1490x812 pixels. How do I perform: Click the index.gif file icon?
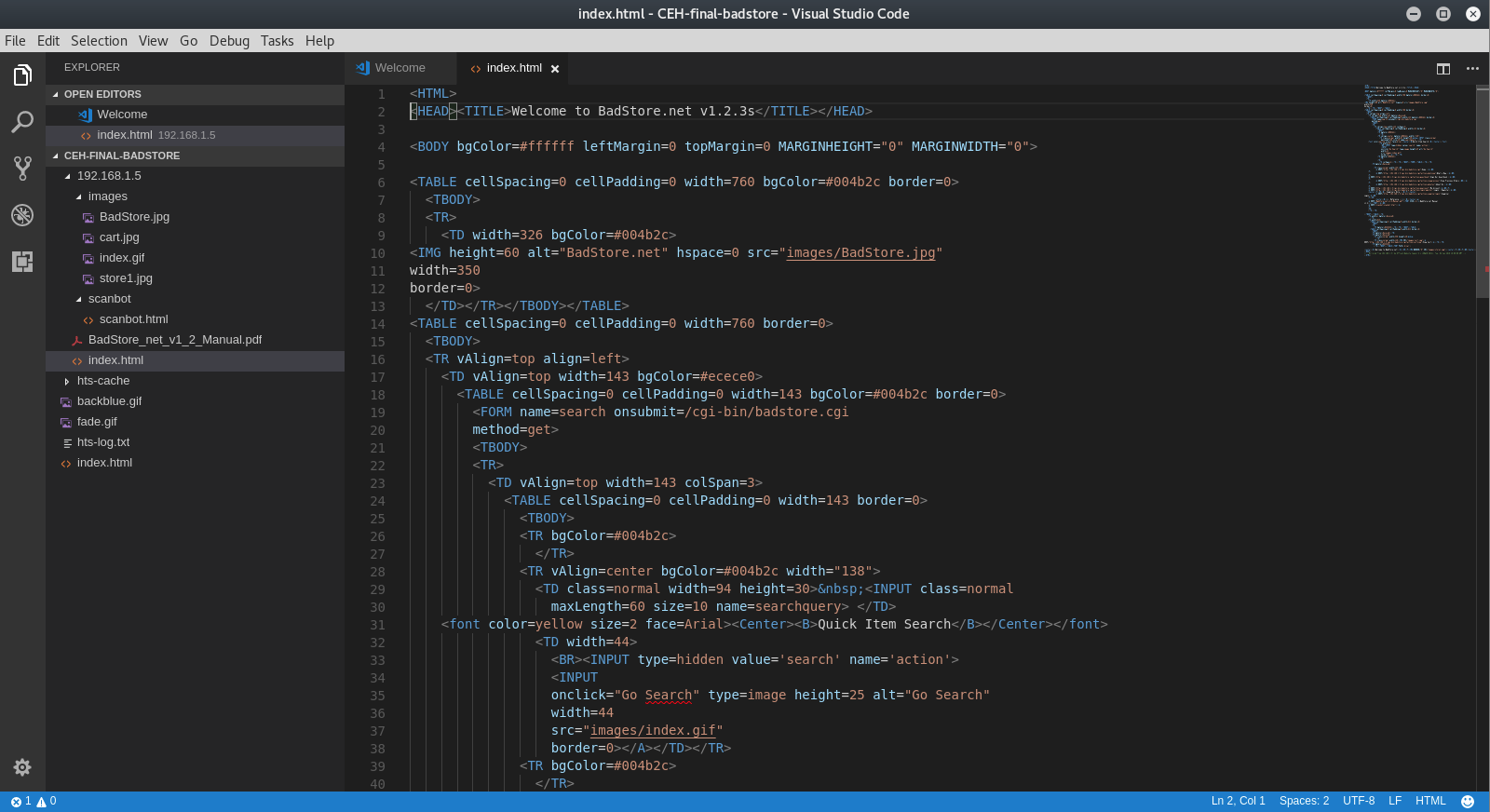click(88, 259)
